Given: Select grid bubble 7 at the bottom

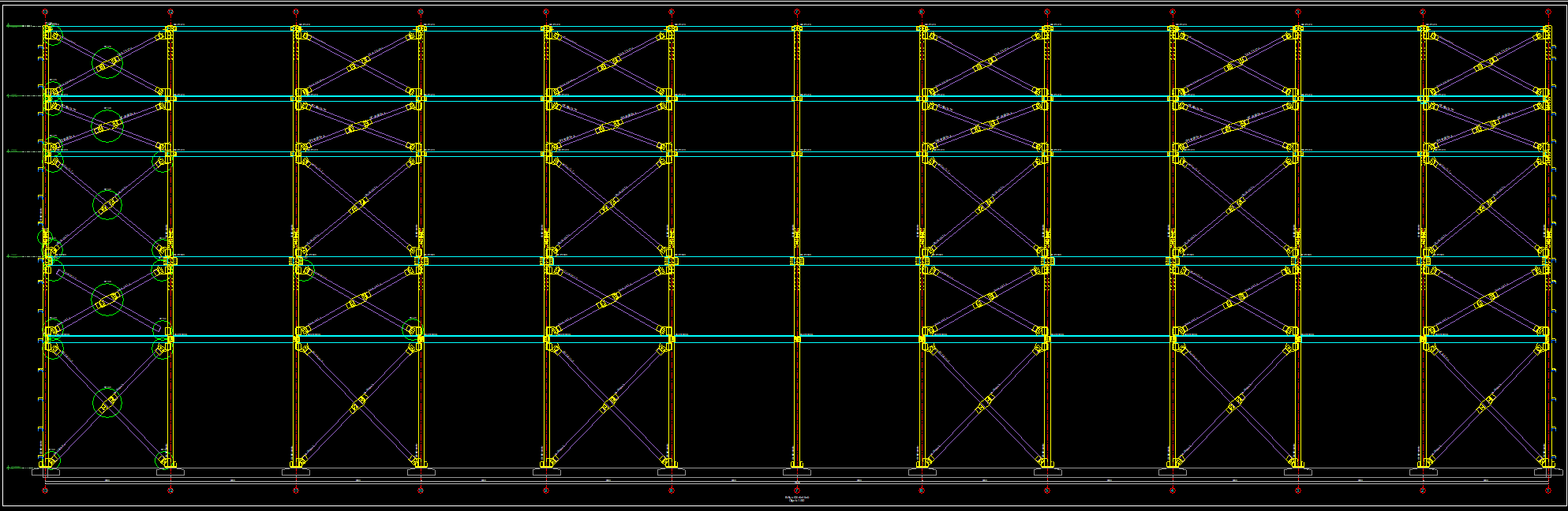Looking at the screenshot, I should pos(797,490).
